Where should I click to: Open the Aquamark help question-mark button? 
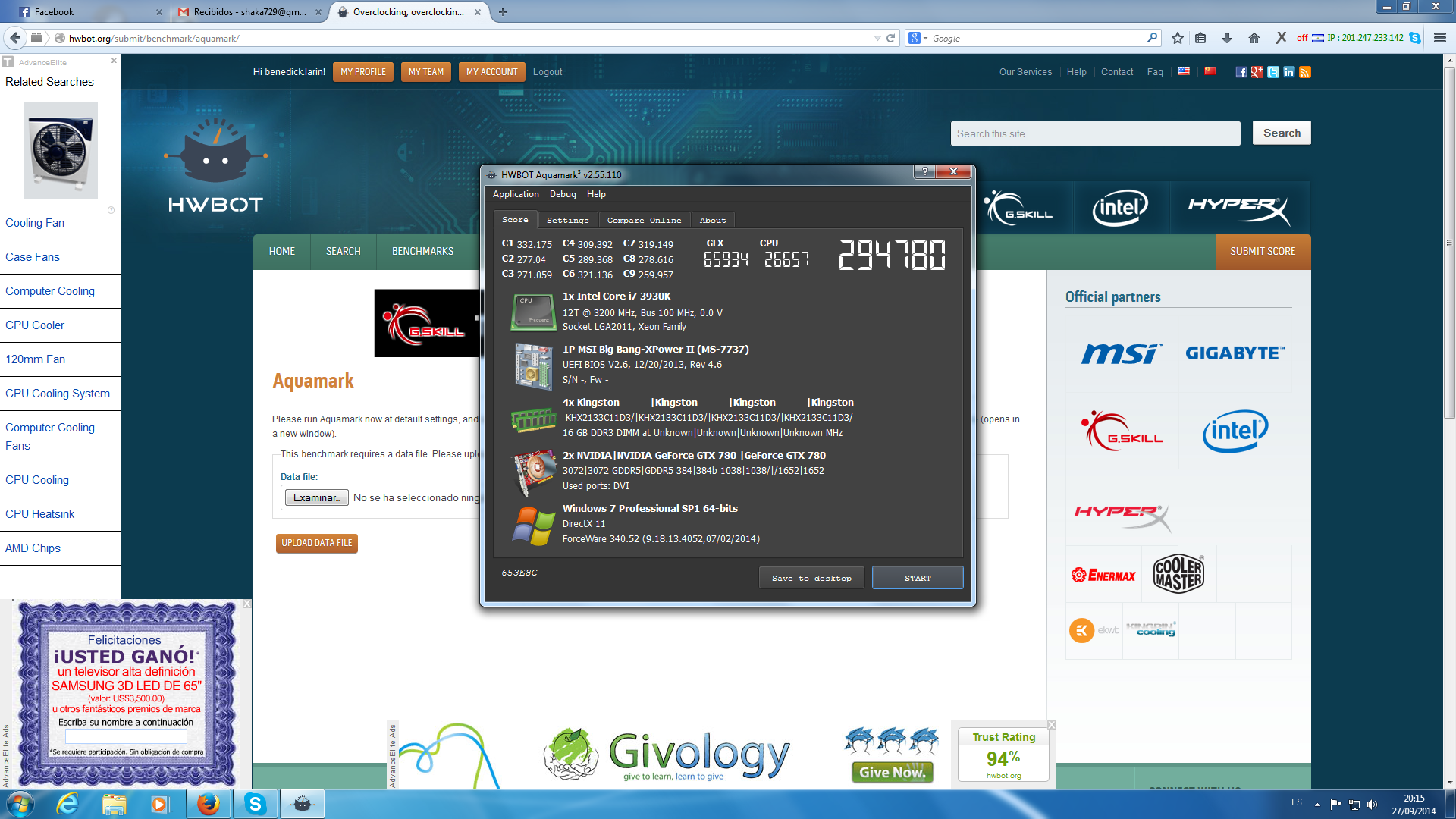pyautogui.click(x=924, y=171)
